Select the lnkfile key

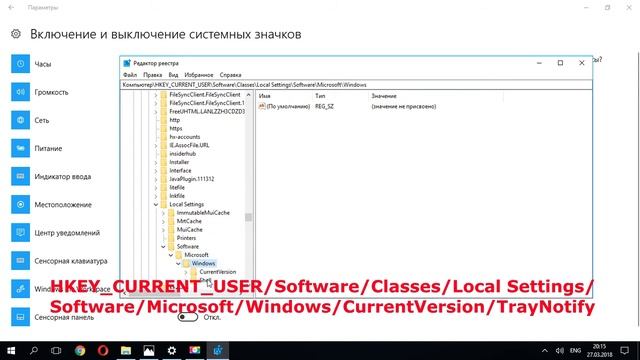click(x=177, y=196)
